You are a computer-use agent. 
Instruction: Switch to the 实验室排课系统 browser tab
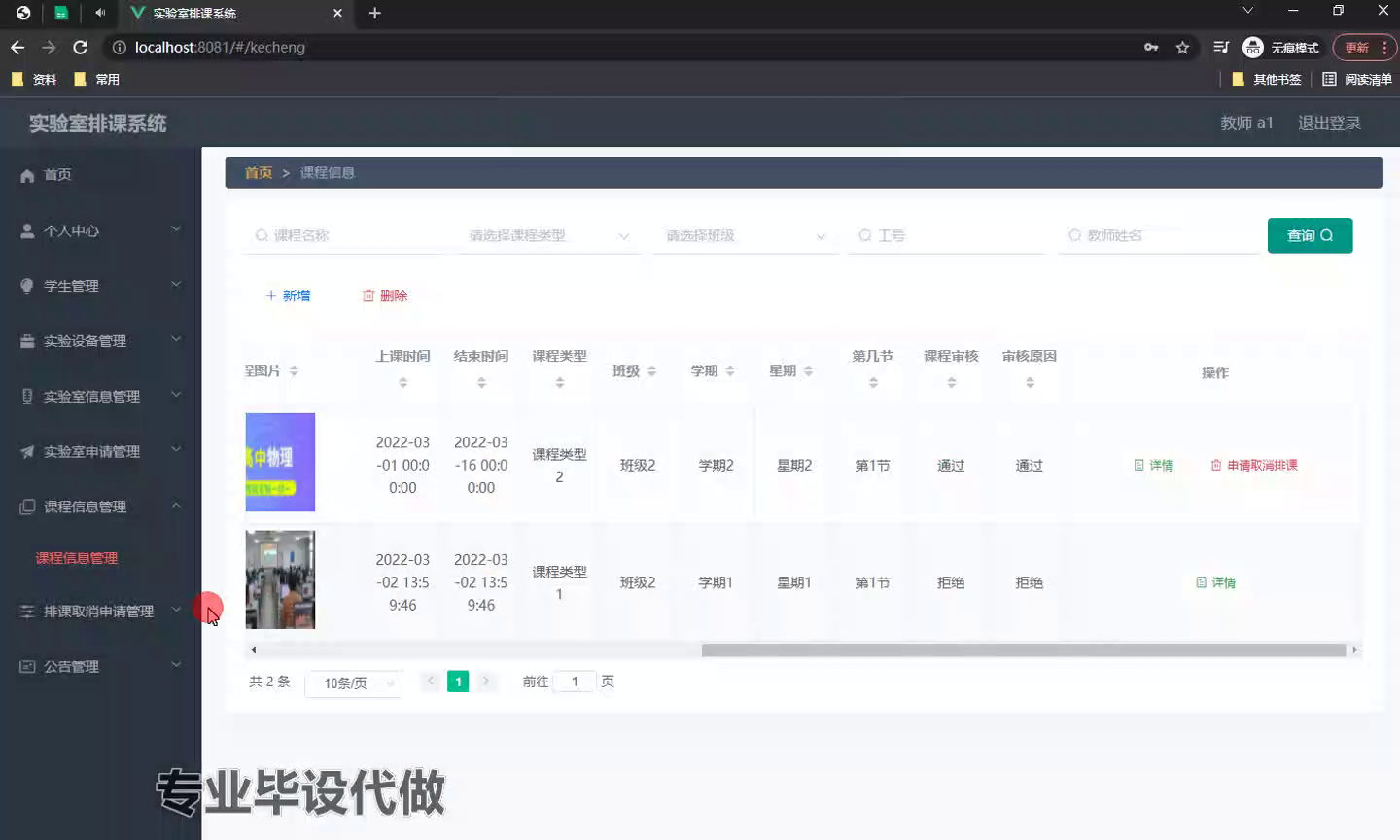click(236, 14)
